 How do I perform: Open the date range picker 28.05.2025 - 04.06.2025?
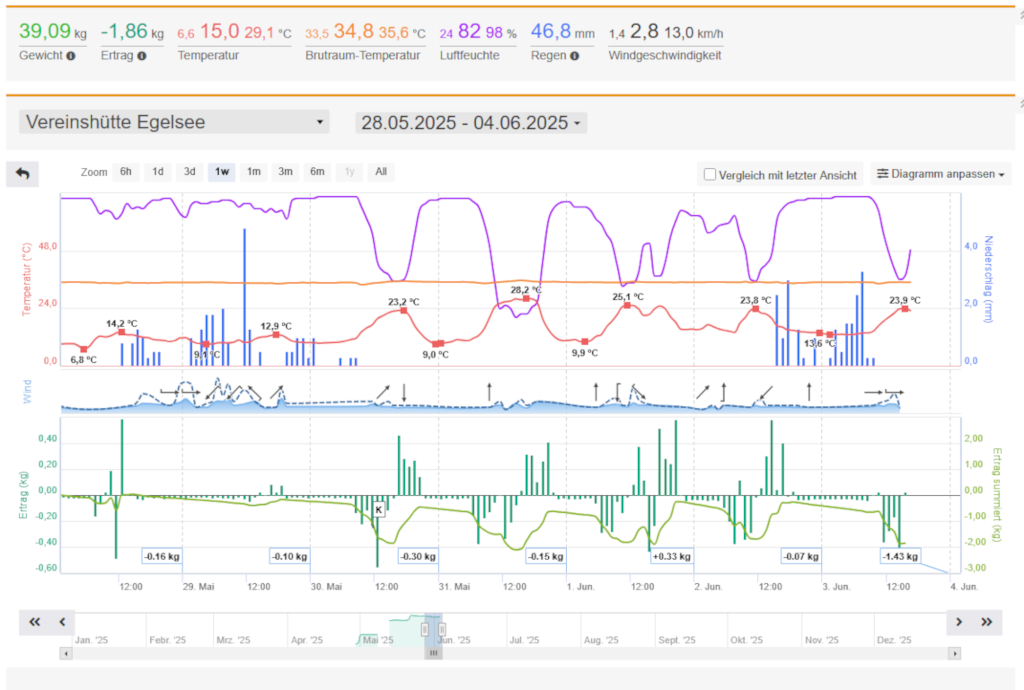click(471, 123)
